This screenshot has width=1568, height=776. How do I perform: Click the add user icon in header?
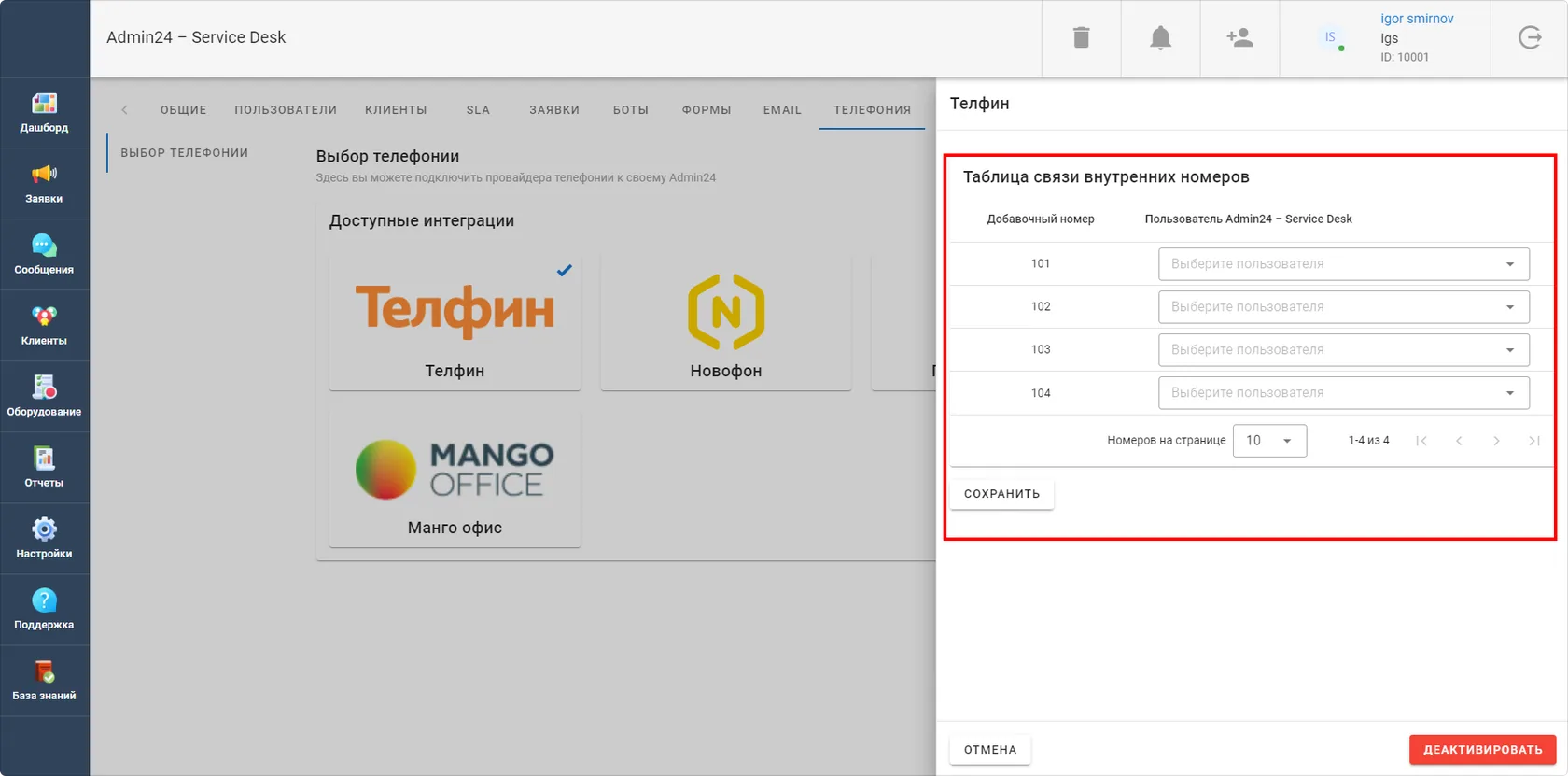click(x=1239, y=37)
